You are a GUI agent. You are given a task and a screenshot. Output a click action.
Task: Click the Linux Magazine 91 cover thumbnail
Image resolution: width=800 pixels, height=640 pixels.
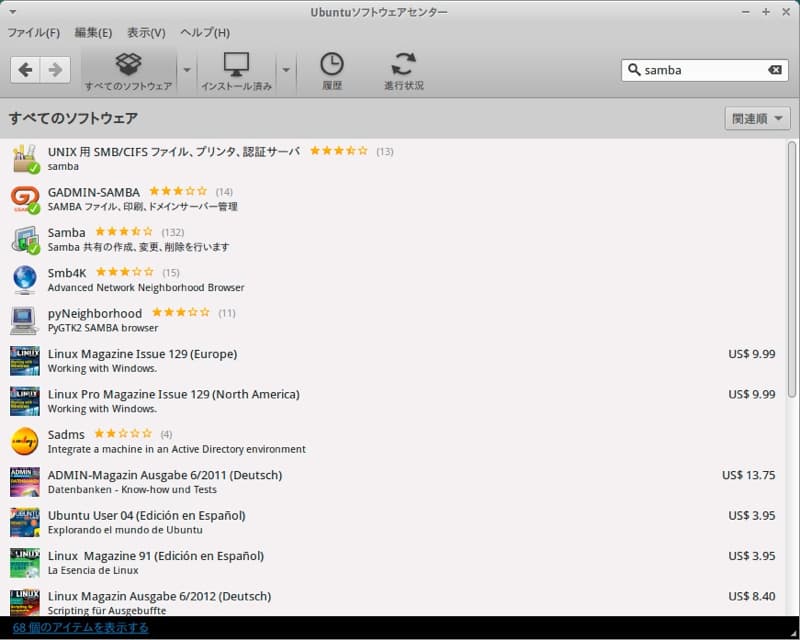click(25, 562)
